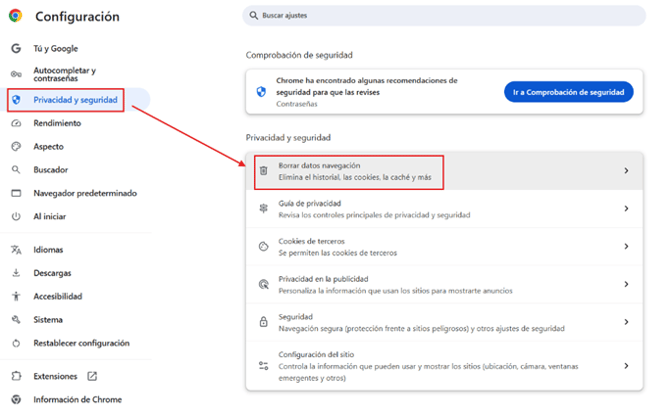Click the trash icon beside Borrar datos navegación
Image resolution: width=670 pixels, height=416 pixels.
click(x=263, y=171)
